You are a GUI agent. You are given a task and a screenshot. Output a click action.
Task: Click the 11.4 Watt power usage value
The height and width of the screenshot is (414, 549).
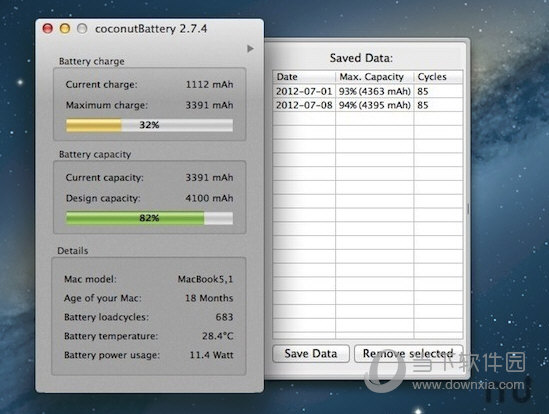click(x=211, y=355)
